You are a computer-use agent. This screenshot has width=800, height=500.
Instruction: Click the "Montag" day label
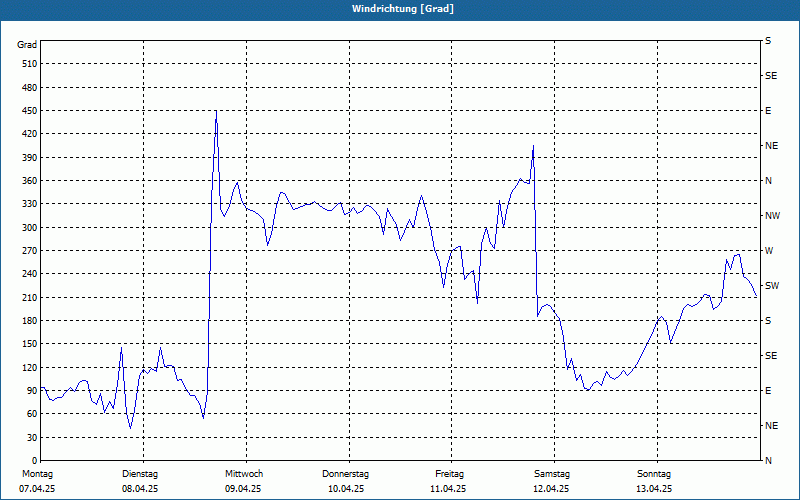[x=36, y=473]
